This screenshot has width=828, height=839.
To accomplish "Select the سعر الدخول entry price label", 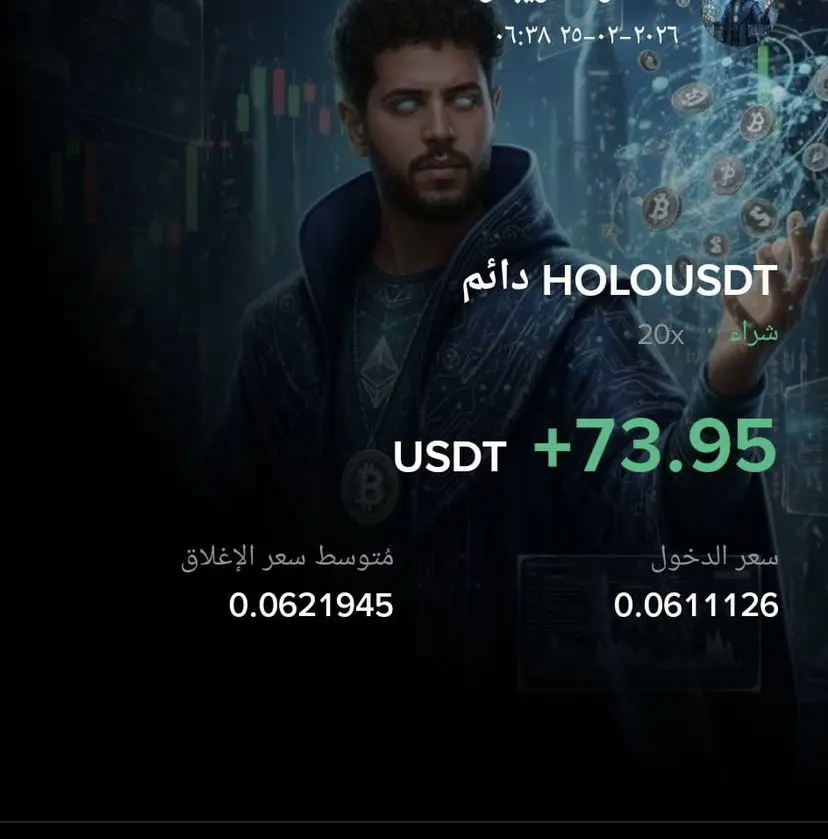I will pyautogui.click(x=715, y=559).
